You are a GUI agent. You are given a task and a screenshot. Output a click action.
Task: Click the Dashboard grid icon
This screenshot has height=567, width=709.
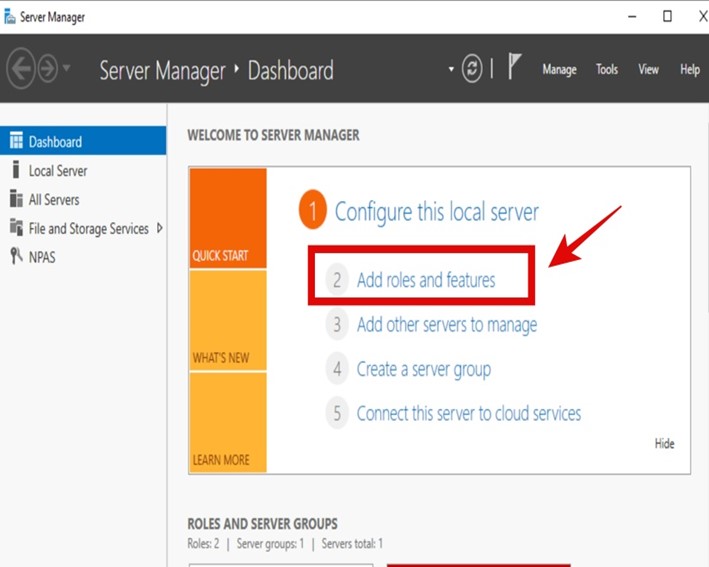tap(16, 140)
